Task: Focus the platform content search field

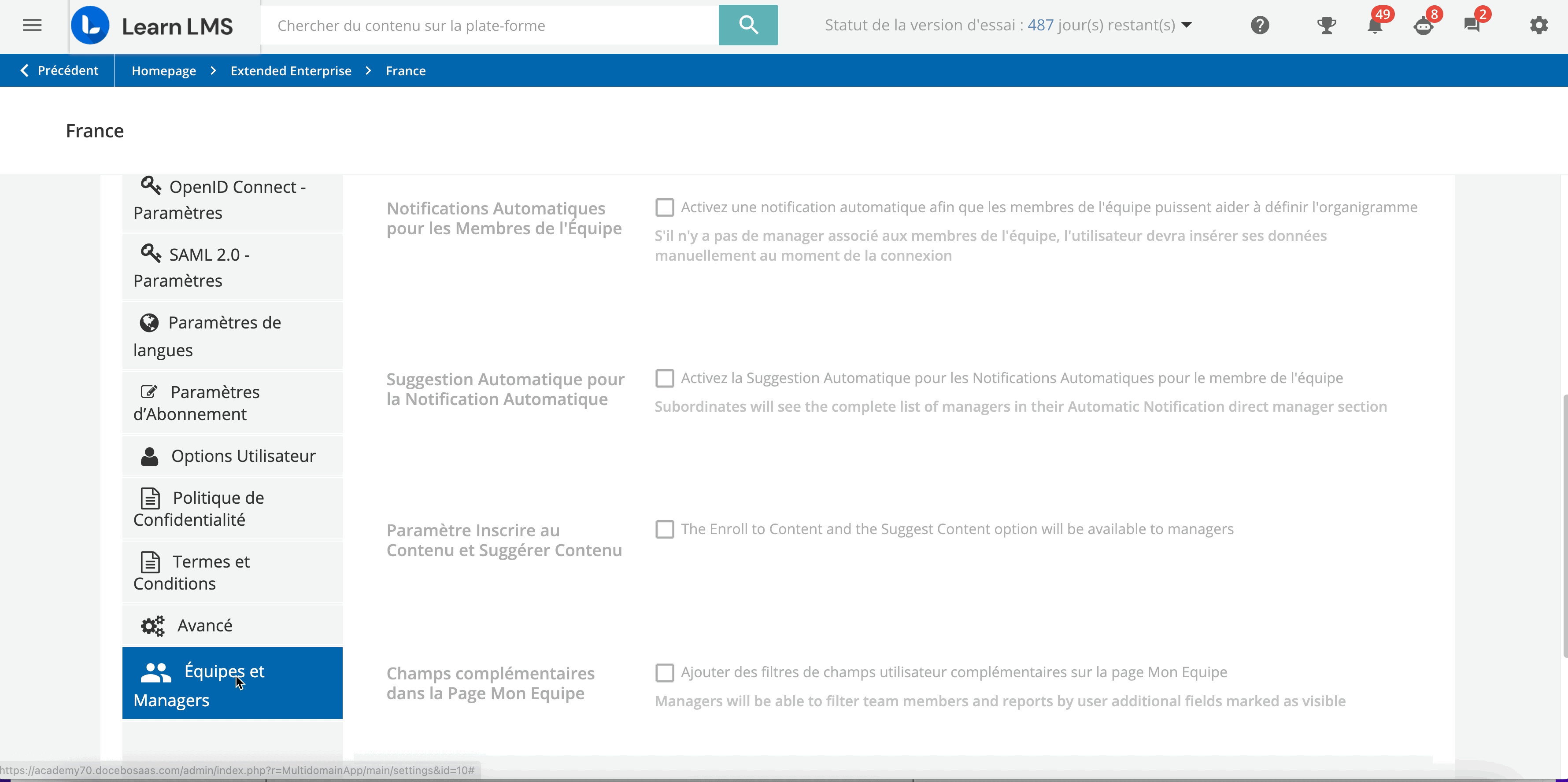Action: click(x=489, y=25)
